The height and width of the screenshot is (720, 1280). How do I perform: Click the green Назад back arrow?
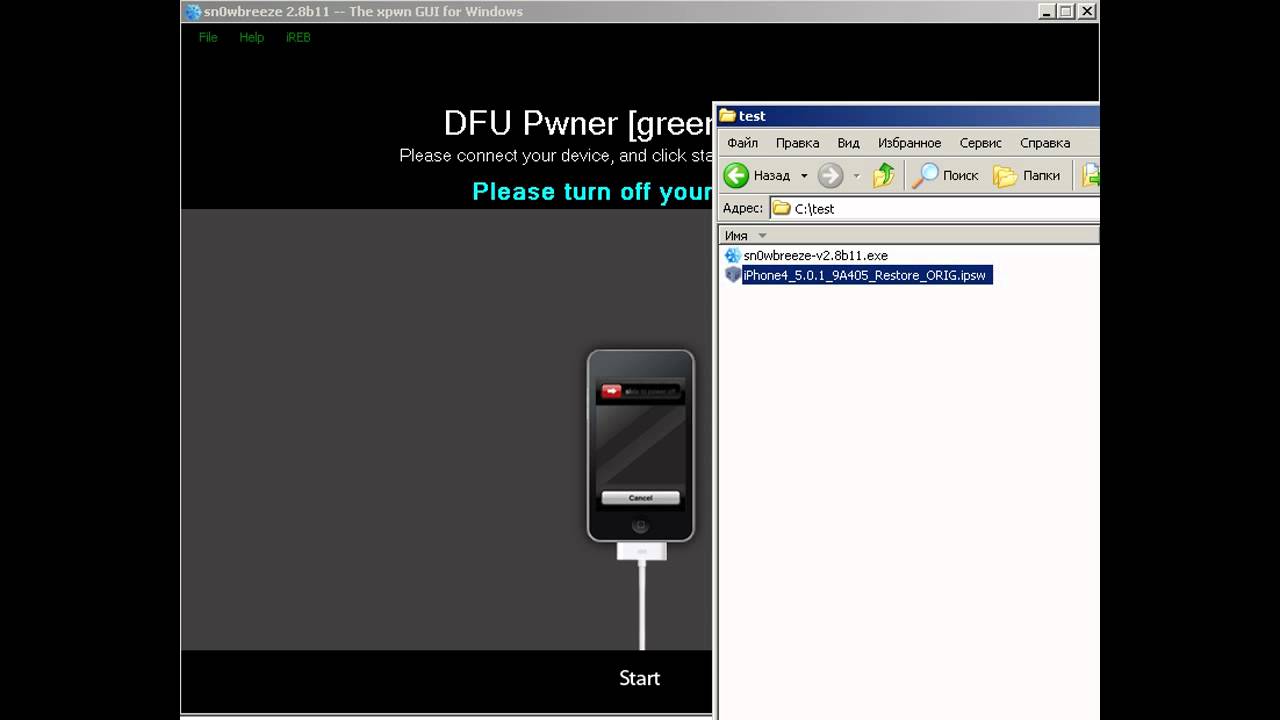click(x=736, y=176)
